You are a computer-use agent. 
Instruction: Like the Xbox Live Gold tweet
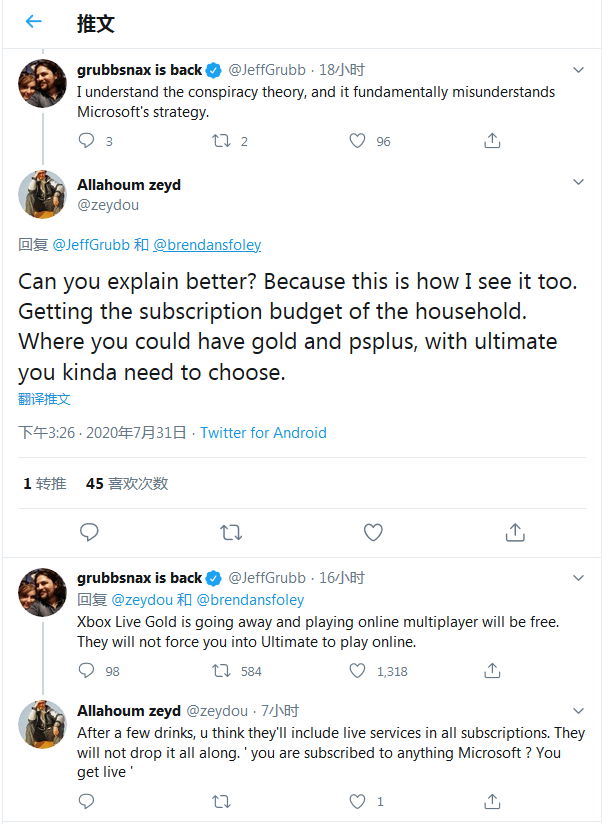357,671
